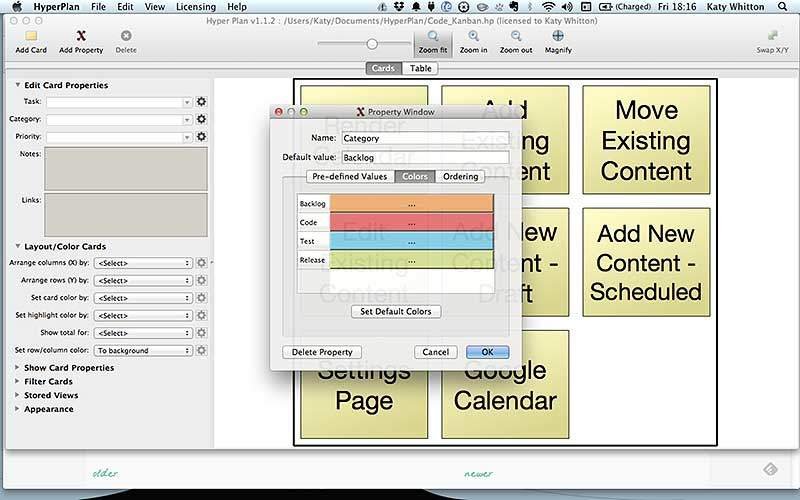The height and width of the screenshot is (500, 800).
Task: Switch to the Cards view tab
Action: pos(383,68)
